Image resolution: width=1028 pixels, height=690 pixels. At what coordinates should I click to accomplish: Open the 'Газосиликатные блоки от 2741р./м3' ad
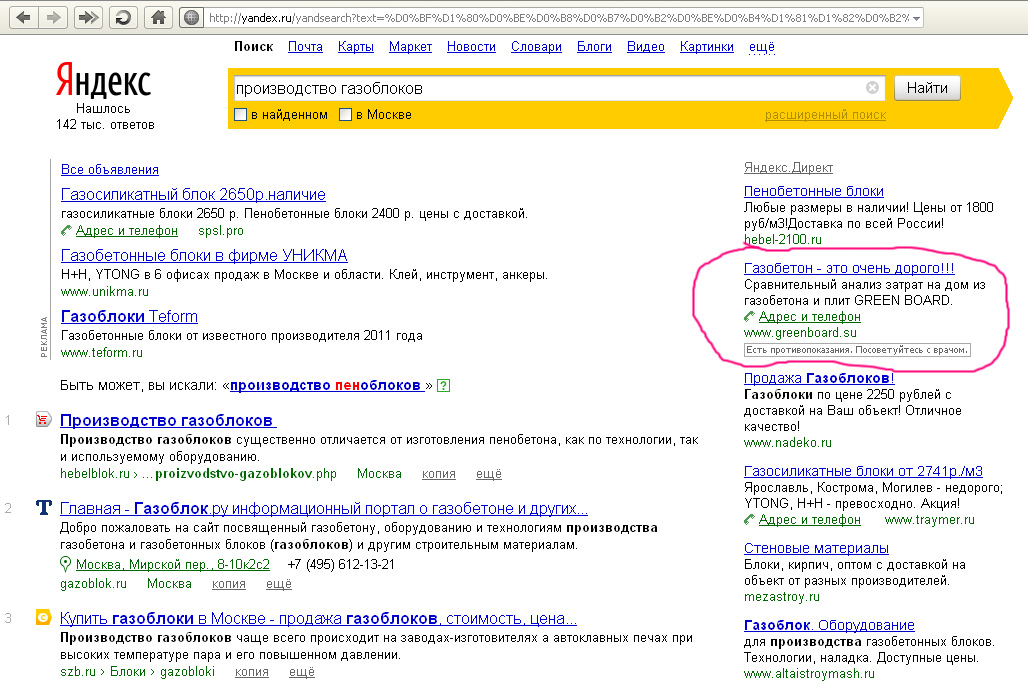click(x=863, y=471)
